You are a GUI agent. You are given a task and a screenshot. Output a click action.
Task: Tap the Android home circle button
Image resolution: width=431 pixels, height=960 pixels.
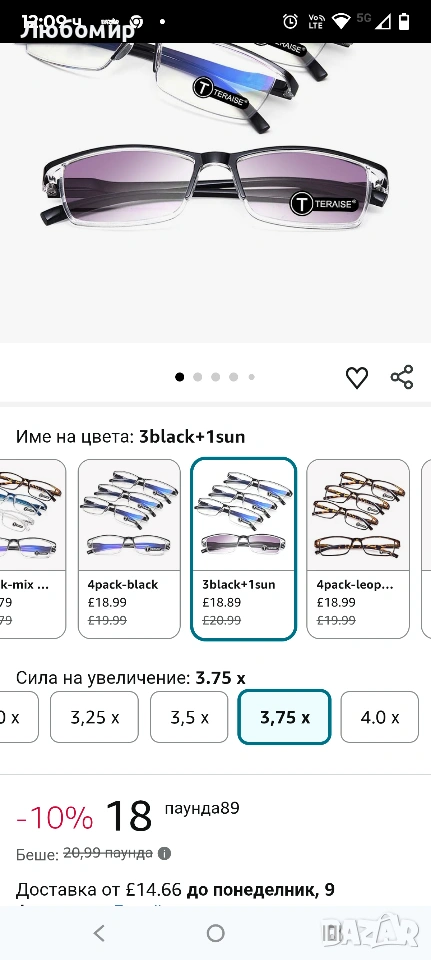coord(216,933)
